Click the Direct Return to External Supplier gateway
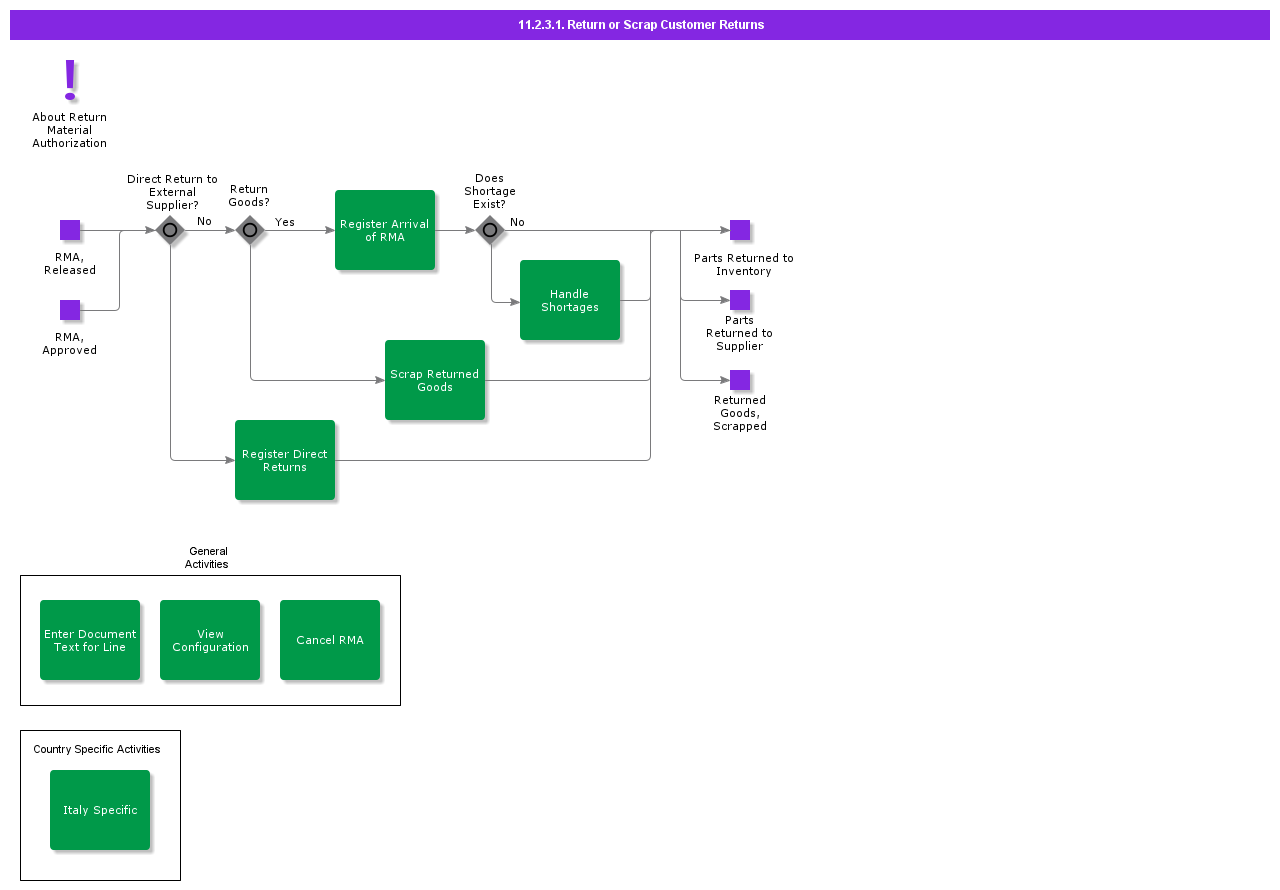Viewport: 1280px width, 890px height. tap(170, 230)
